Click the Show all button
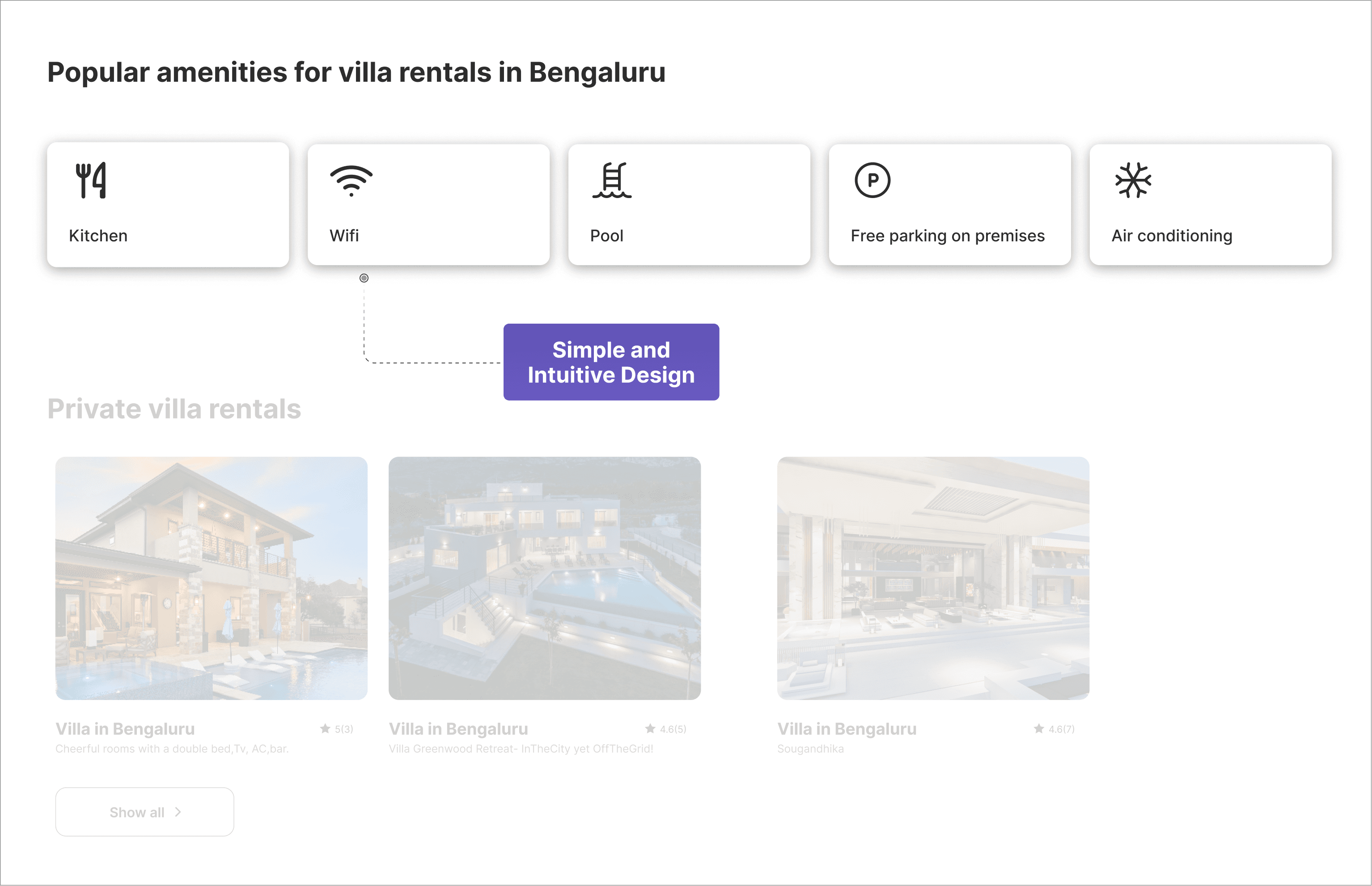Viewport: 1372px width, 886px height. click(144, 811)
